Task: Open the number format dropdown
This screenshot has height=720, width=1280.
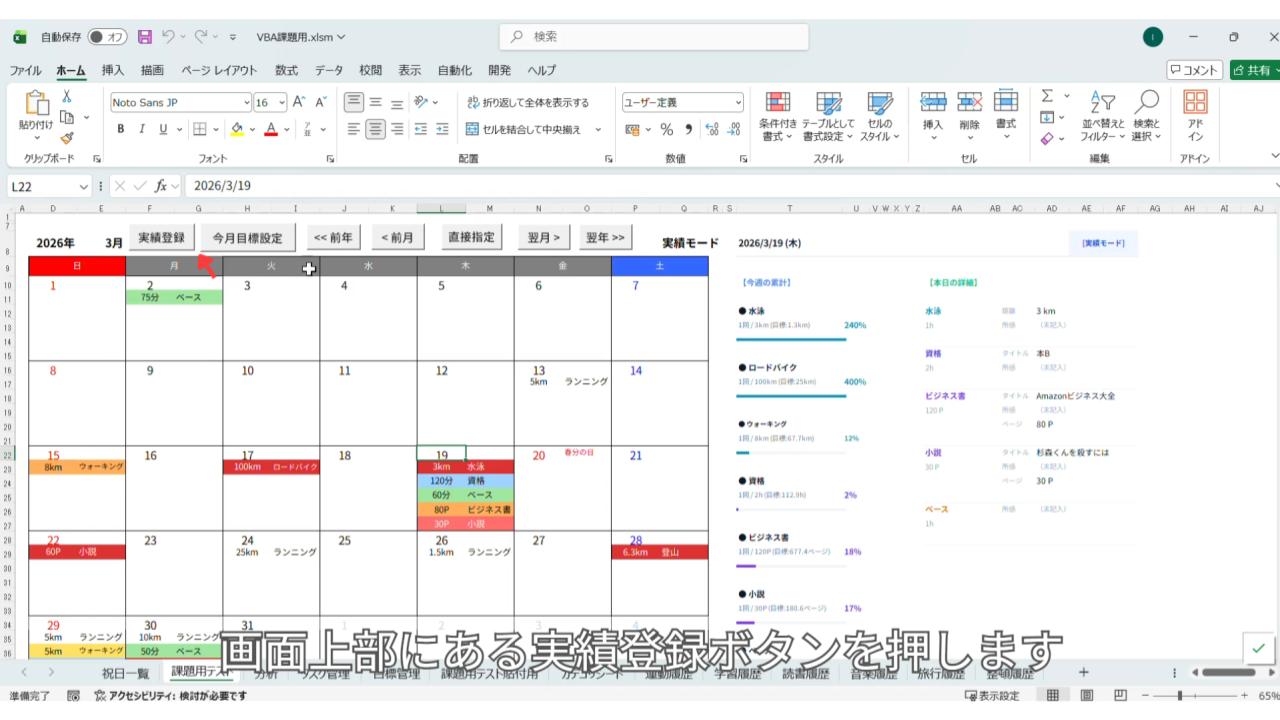Action: (738, 102)
